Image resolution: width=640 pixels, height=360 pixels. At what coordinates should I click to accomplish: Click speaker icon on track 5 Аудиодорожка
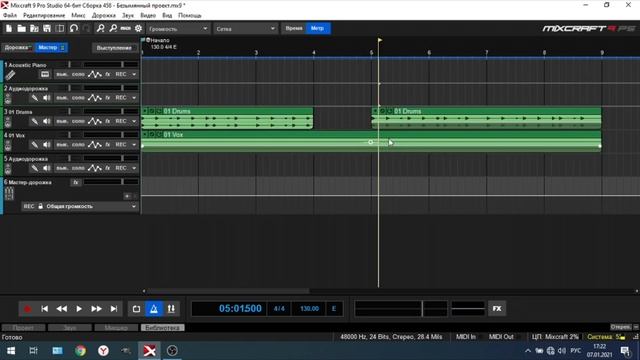[x=47, y=168]
